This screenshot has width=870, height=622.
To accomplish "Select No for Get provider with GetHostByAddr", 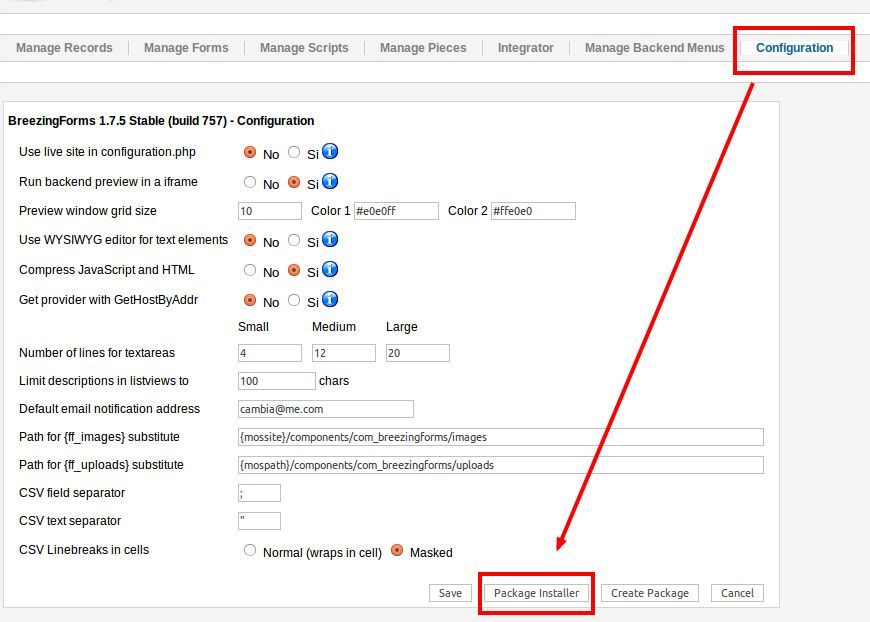I will pyautogui.click(x=250, y=300).
